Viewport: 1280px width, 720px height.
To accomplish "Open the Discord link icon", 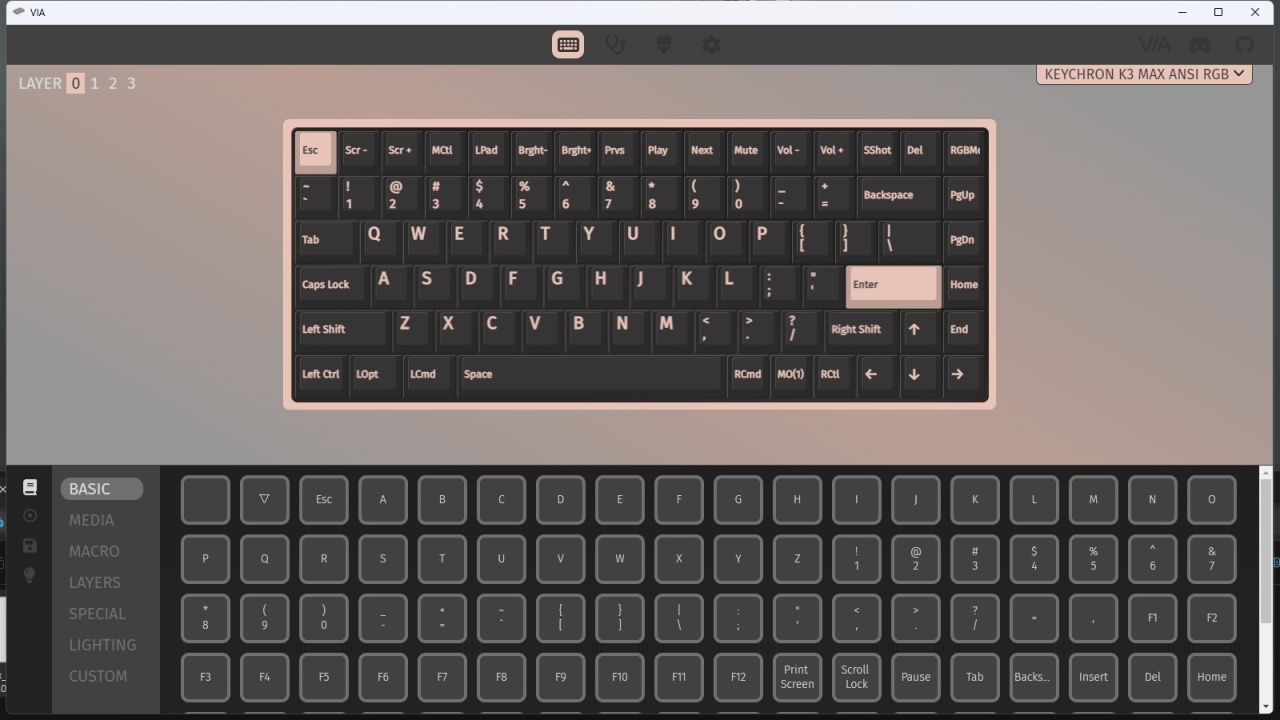I will 1200,45.
